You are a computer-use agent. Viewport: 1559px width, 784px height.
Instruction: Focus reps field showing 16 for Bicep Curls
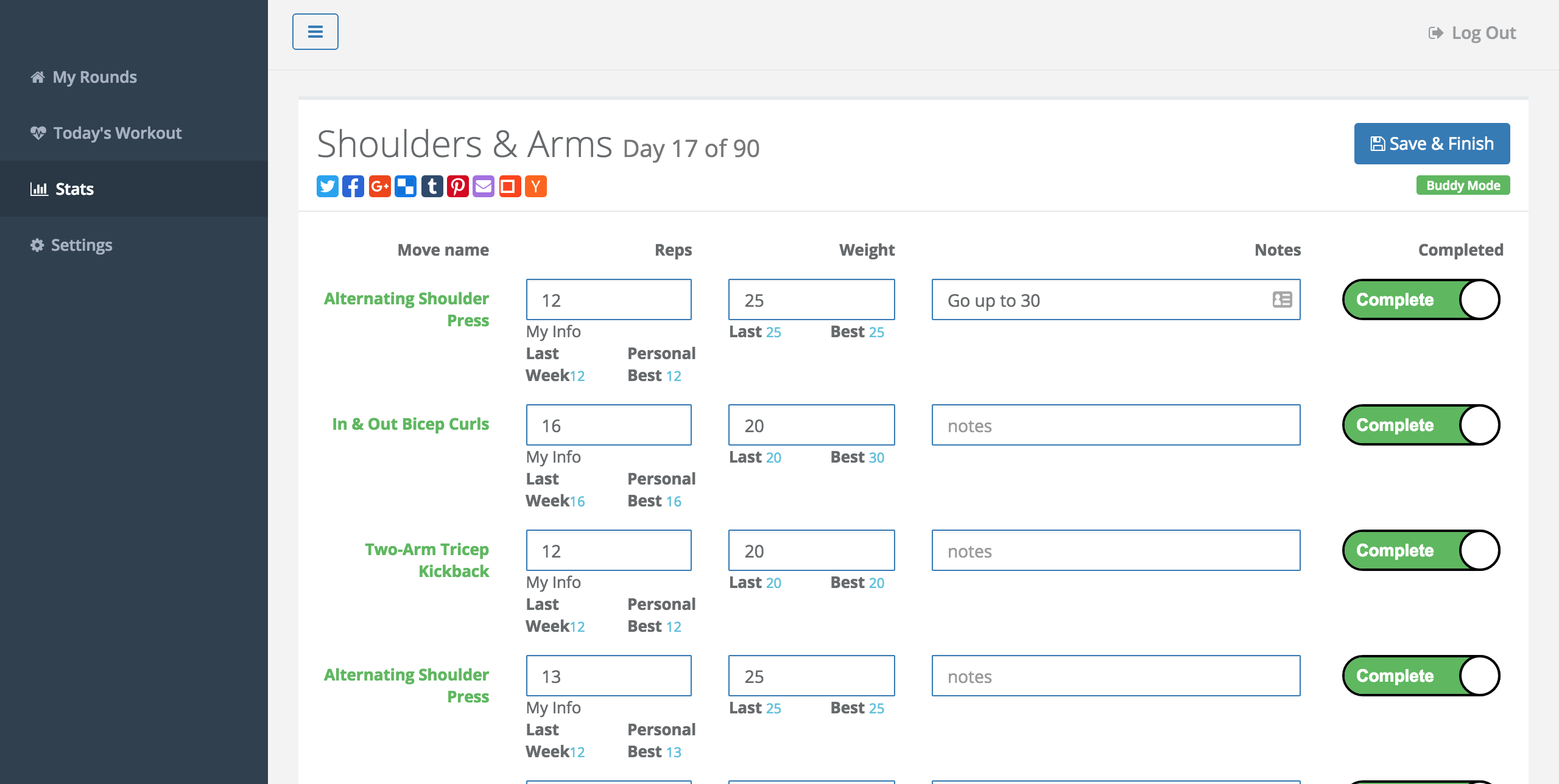(609, 425)
